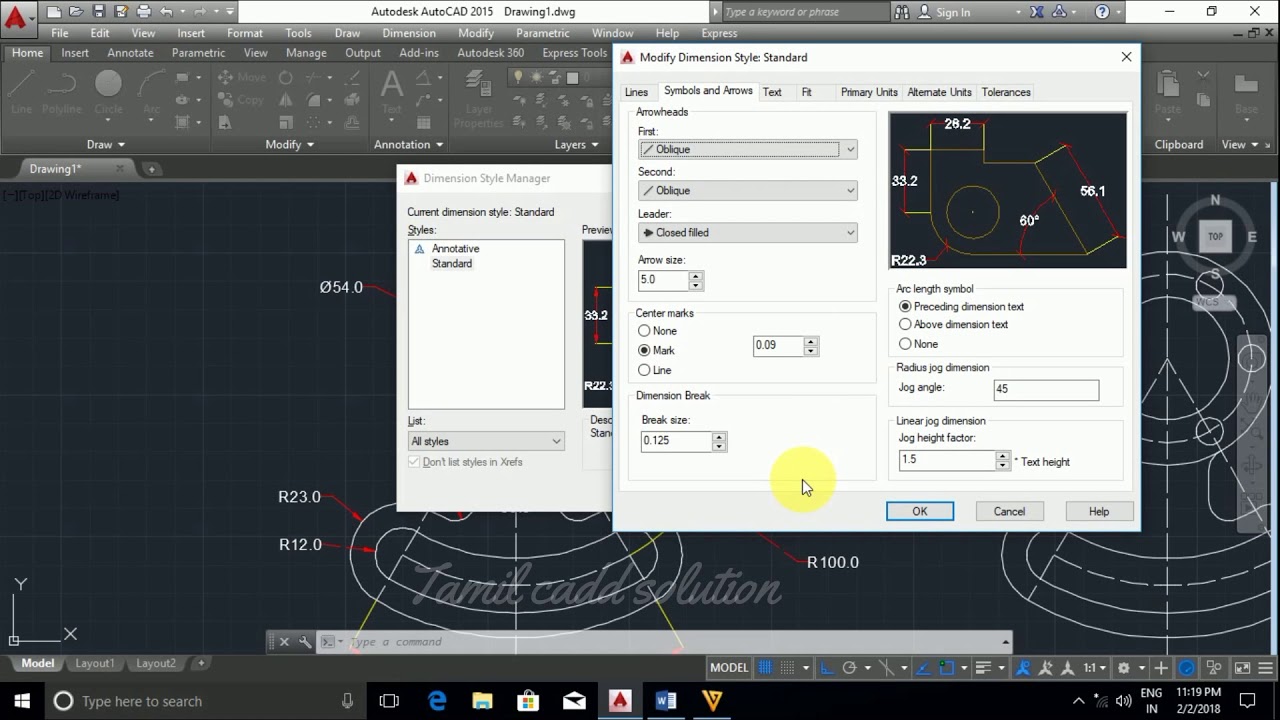Open the Dimension menu in menu bar

(x=409, y=33)
